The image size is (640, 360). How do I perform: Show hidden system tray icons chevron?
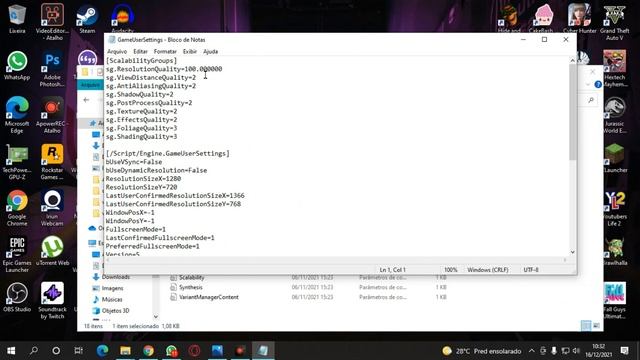click(531, 351)
